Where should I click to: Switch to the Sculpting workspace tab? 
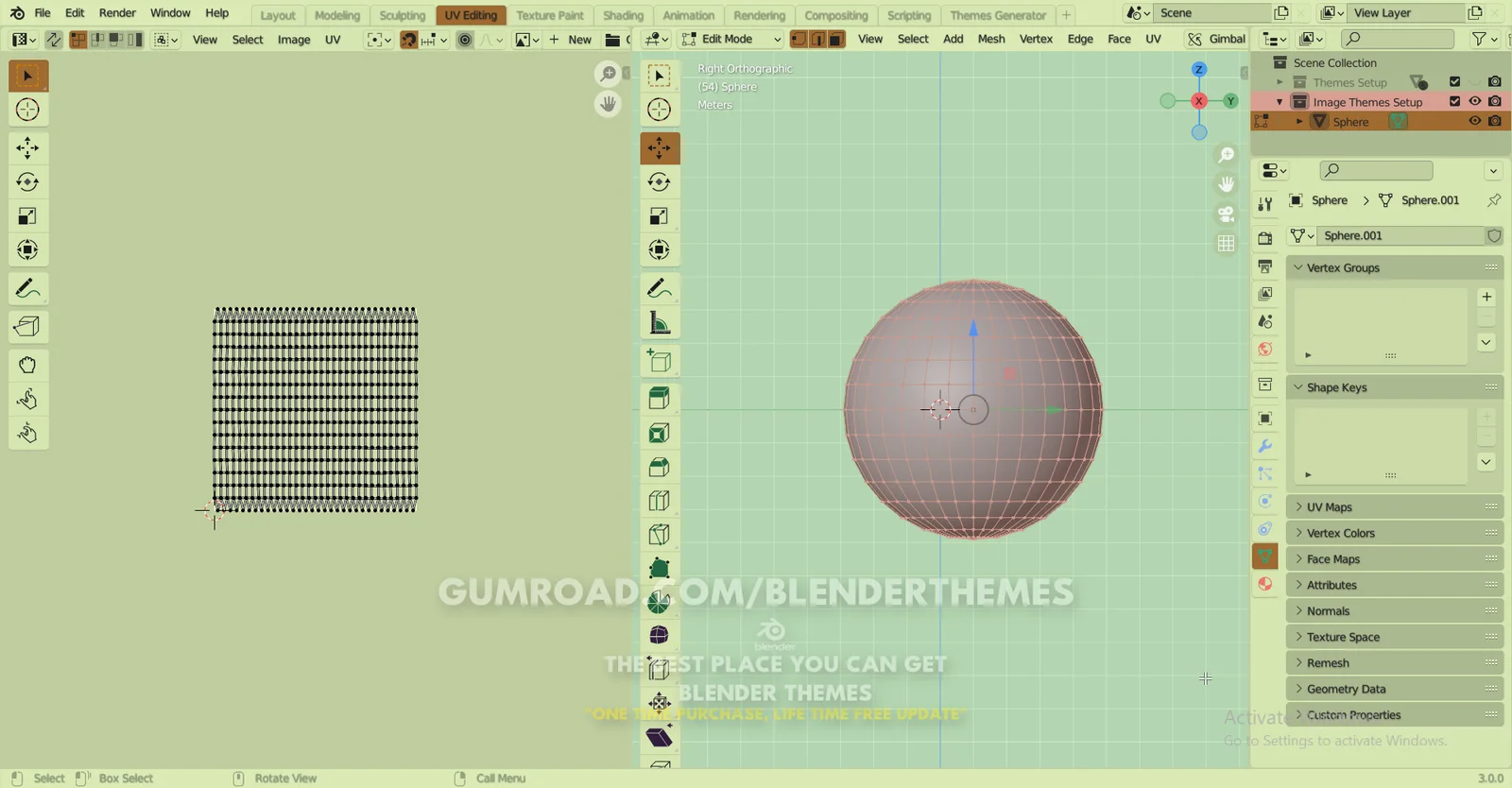[403, 15]
